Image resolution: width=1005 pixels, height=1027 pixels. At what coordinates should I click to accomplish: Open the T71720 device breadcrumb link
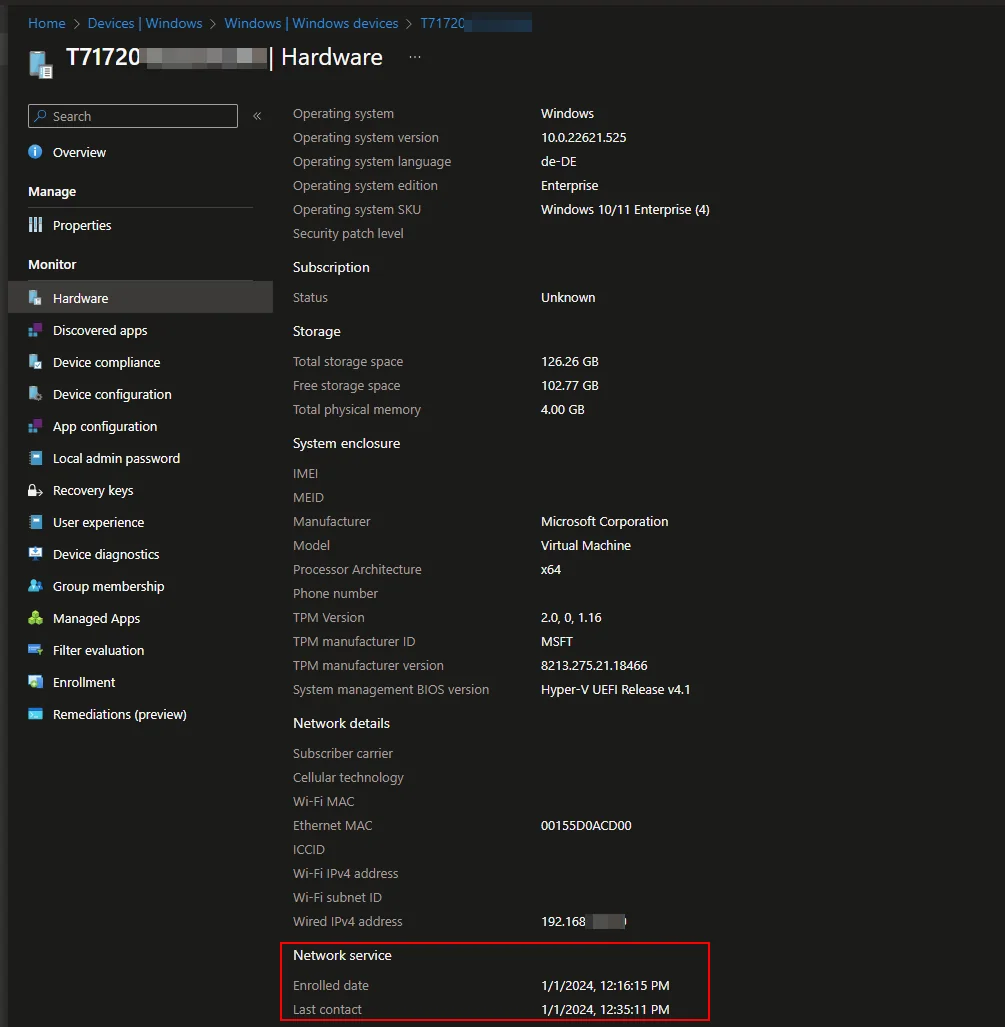476,24
